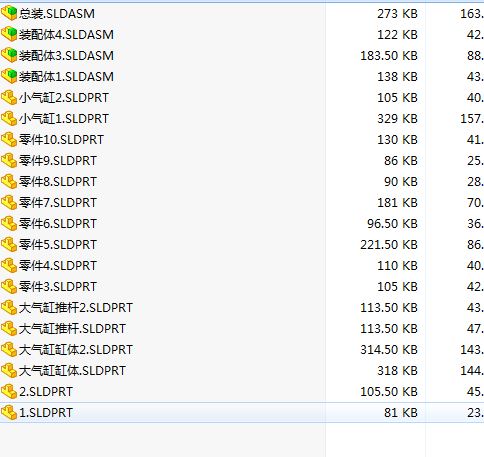Select the file name 零件8.SLDPRT

[58, 182]
